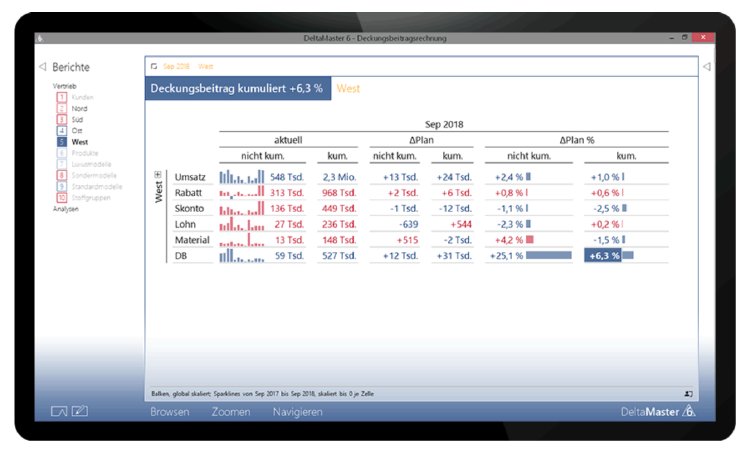Open report 4 Ost icon
746x449 pixels.
pyautogui.click(x=62, y=130)
